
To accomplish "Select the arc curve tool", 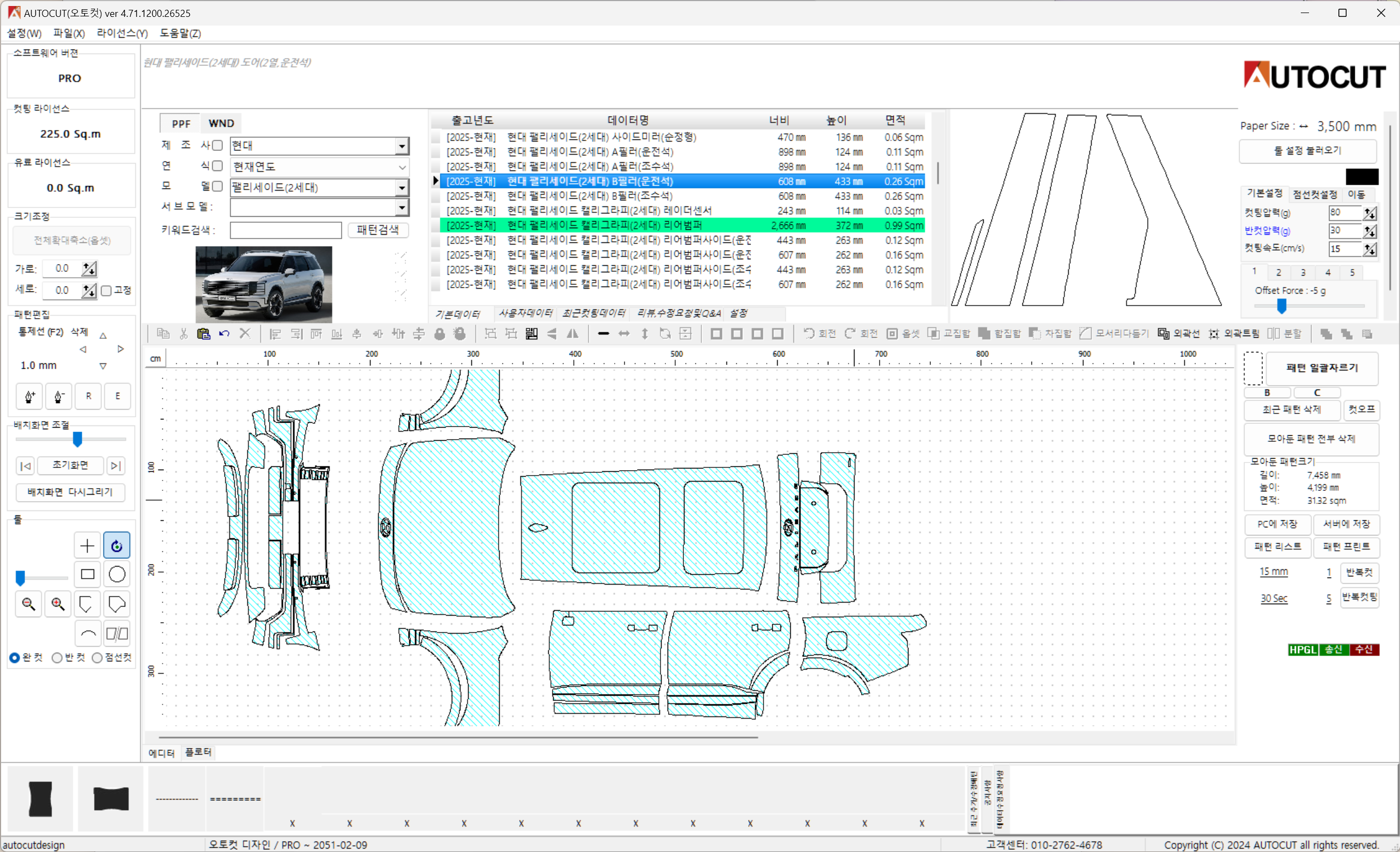I will pyautogui.click(x=87, y=634).
